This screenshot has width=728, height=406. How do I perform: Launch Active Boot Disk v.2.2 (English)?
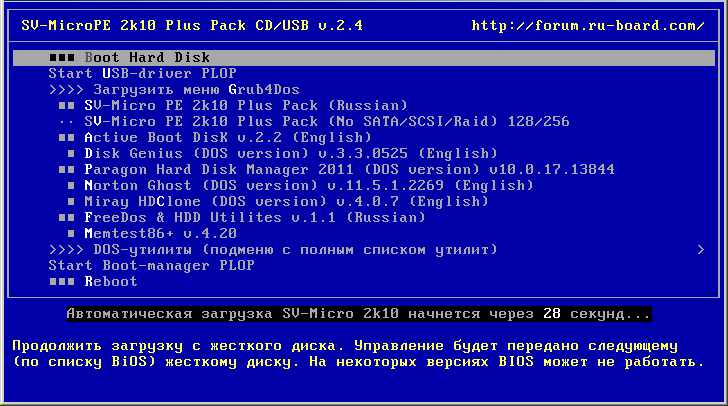228,138
